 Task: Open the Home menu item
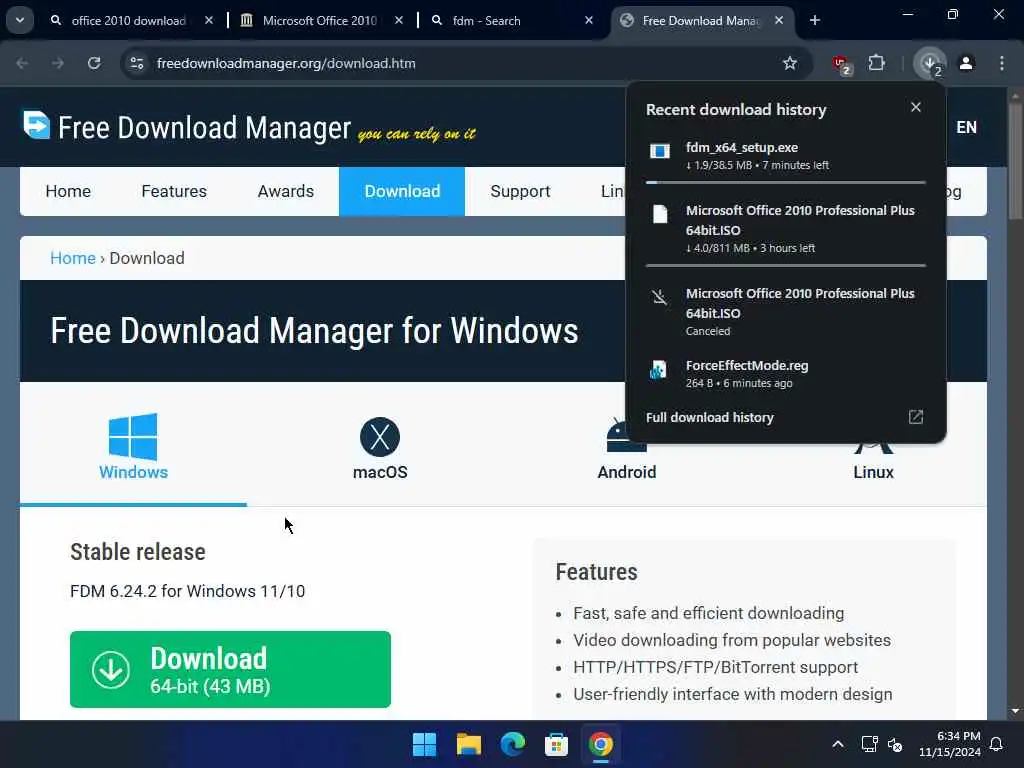[x=68, y=191]
